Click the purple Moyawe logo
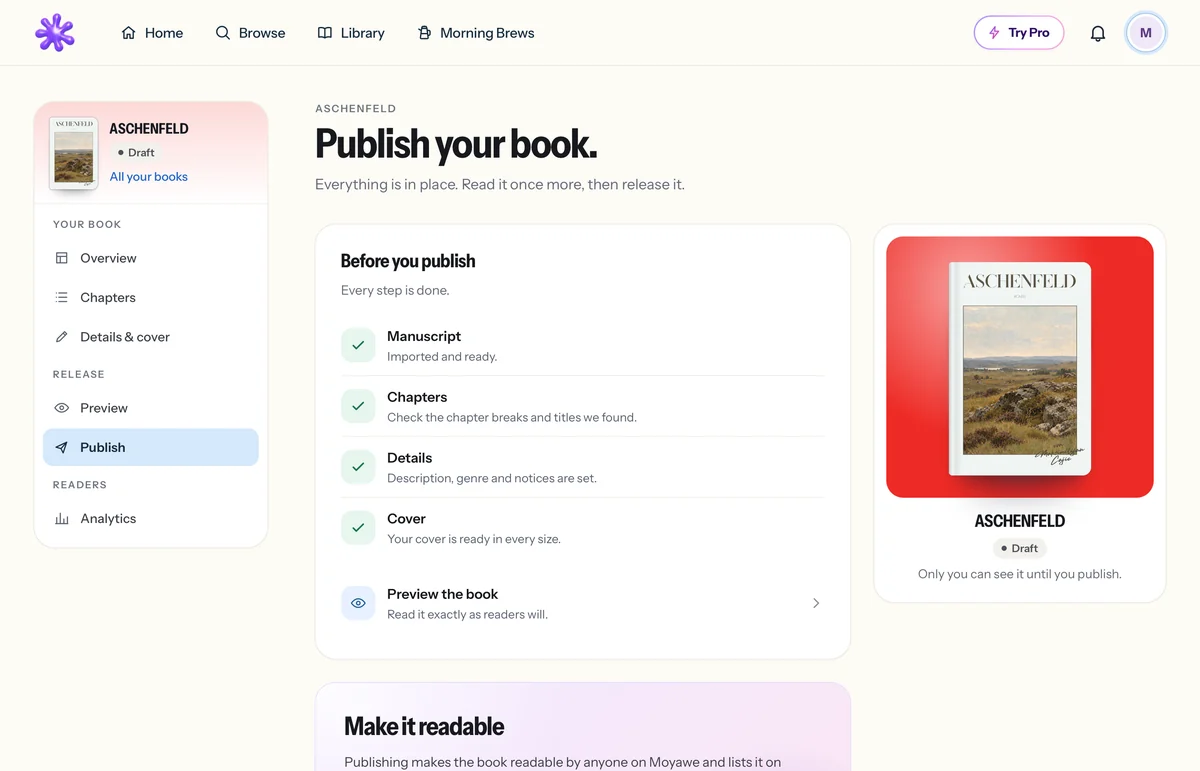Image resolution: width=1200 pixels, height=771 pixels. point(55,33)
